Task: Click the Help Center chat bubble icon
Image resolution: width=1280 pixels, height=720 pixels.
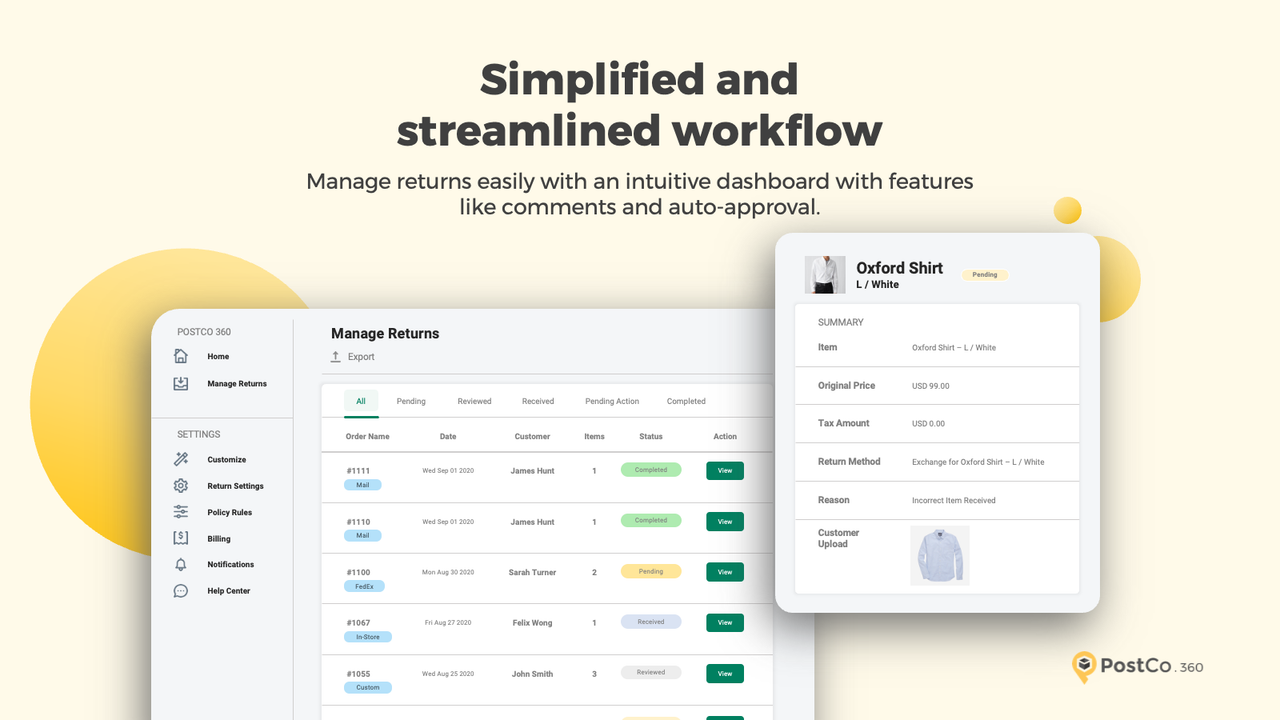Action: (181, 591)
